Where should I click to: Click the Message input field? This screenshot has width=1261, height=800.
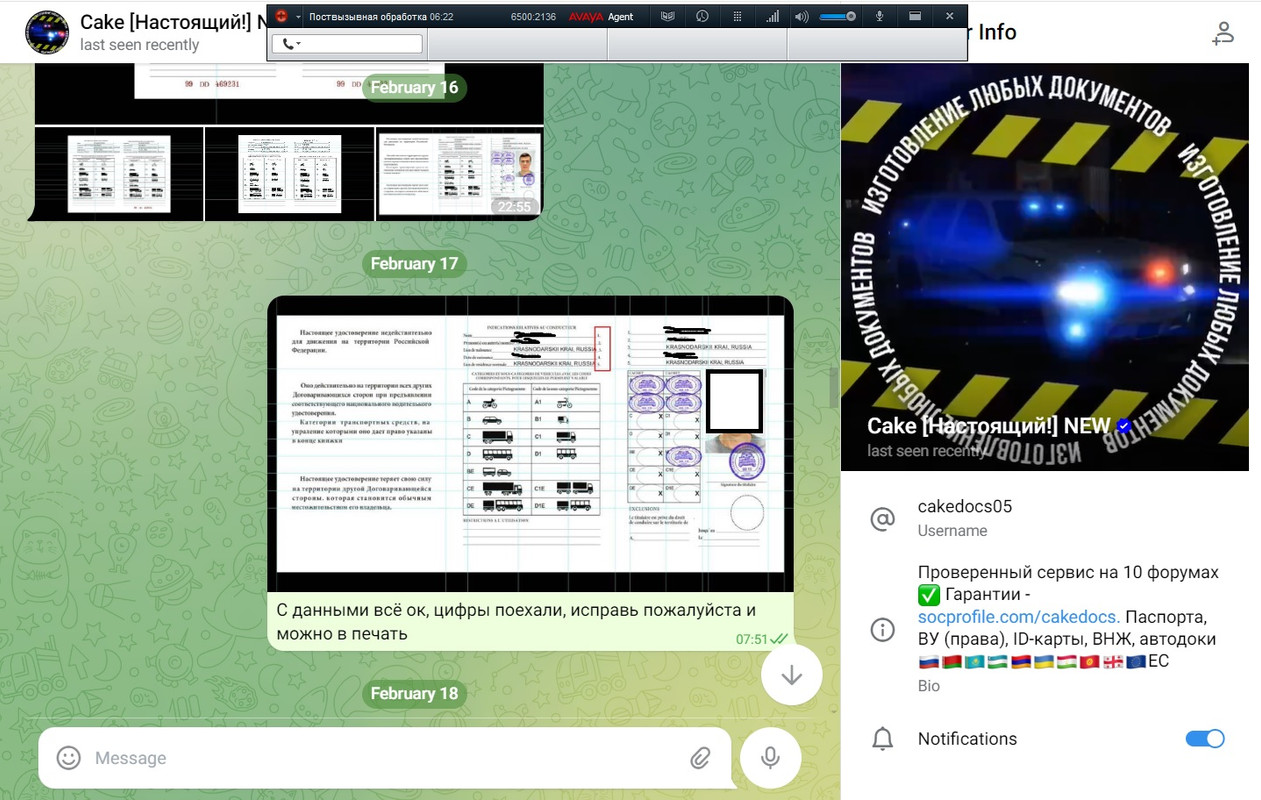(385, 758)
